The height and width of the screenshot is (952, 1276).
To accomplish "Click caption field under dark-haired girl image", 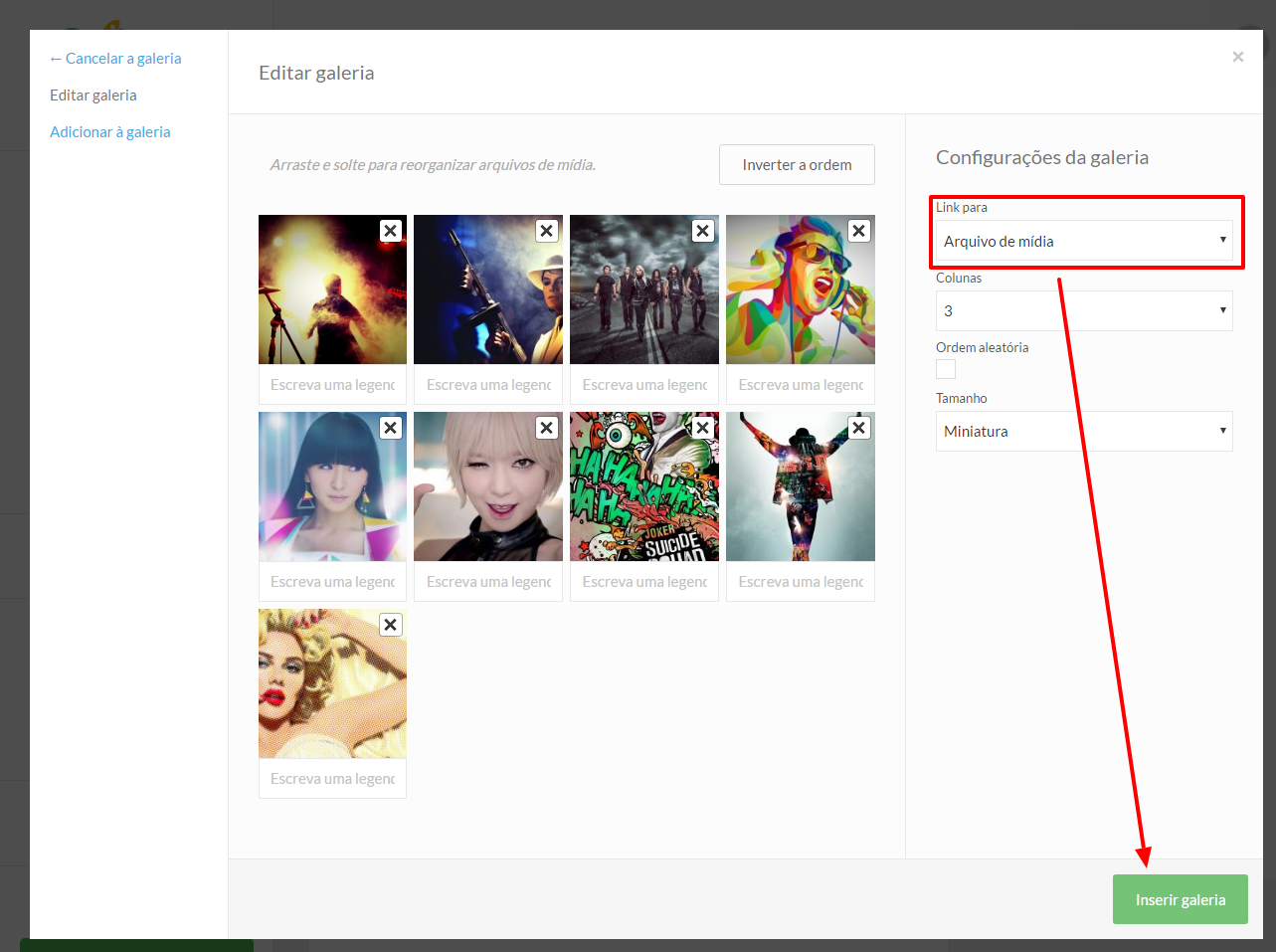I will 332,582.
